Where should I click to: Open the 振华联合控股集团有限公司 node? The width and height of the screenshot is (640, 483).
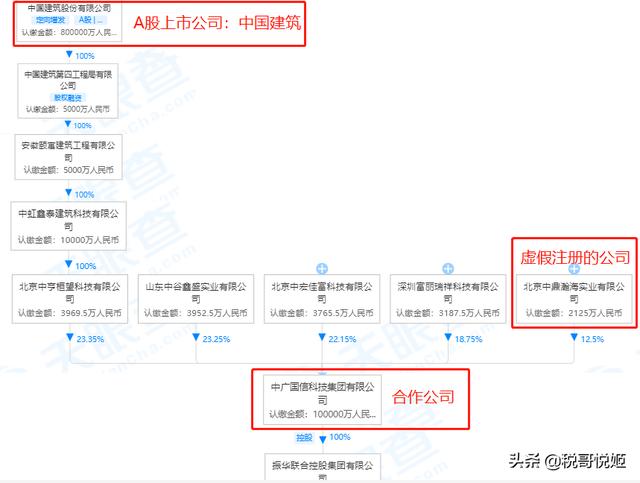point(322,467)
